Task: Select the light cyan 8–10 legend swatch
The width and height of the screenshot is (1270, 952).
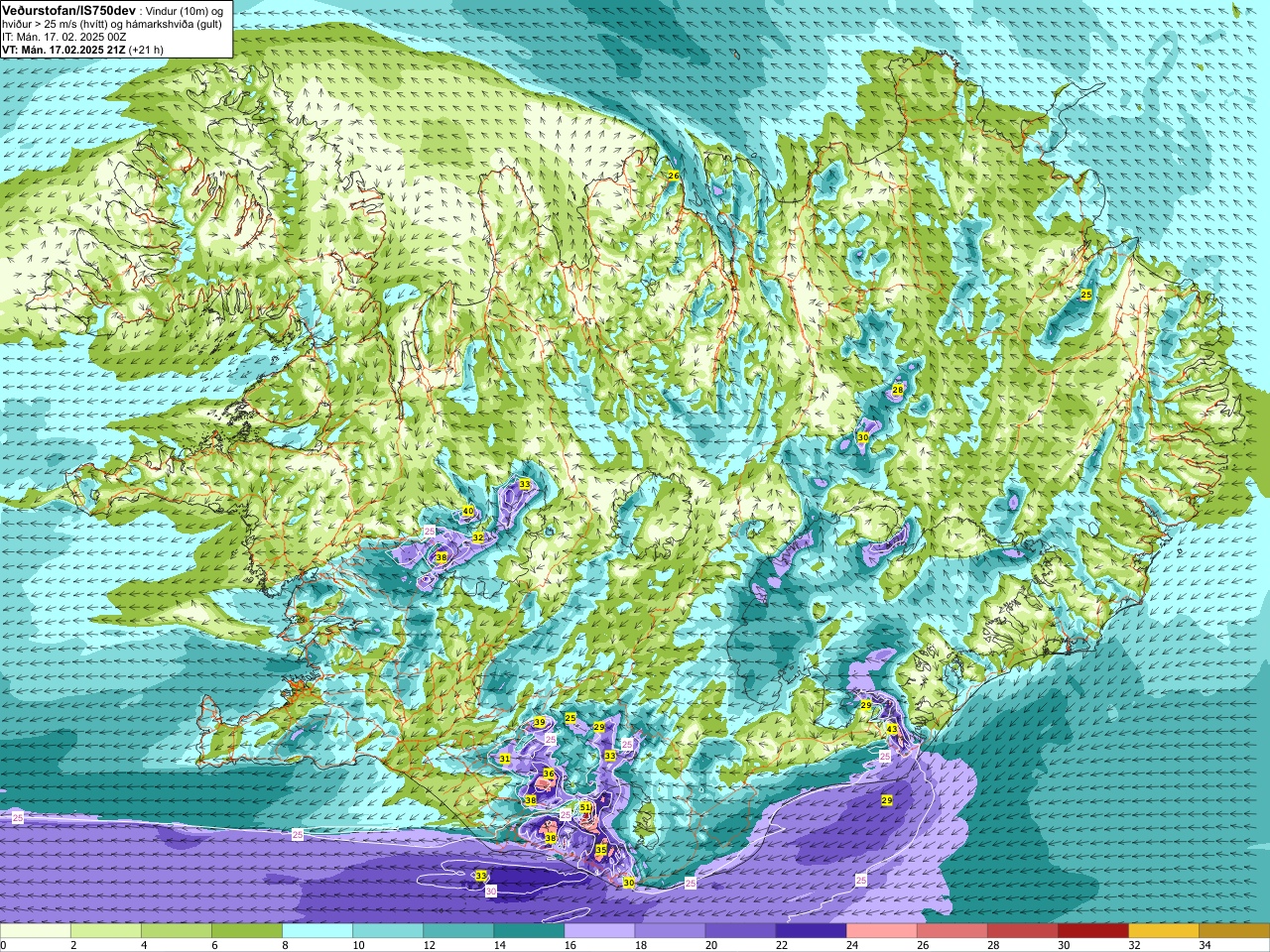Action: 317,931
